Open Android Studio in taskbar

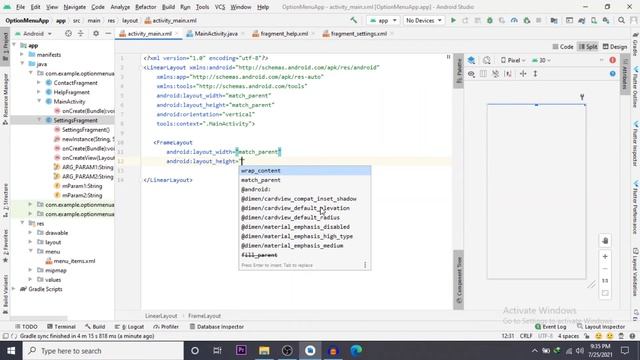point(310,351)
